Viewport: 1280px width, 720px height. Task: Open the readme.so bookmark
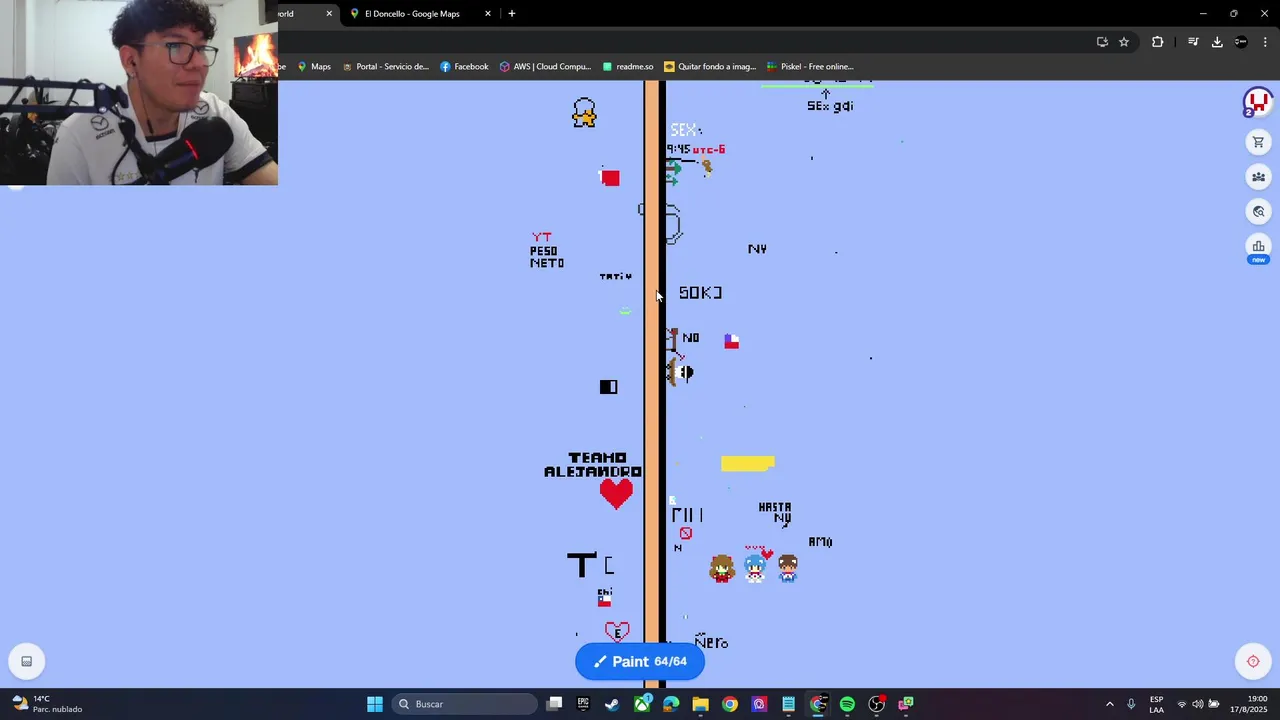(x=627, y=67)
